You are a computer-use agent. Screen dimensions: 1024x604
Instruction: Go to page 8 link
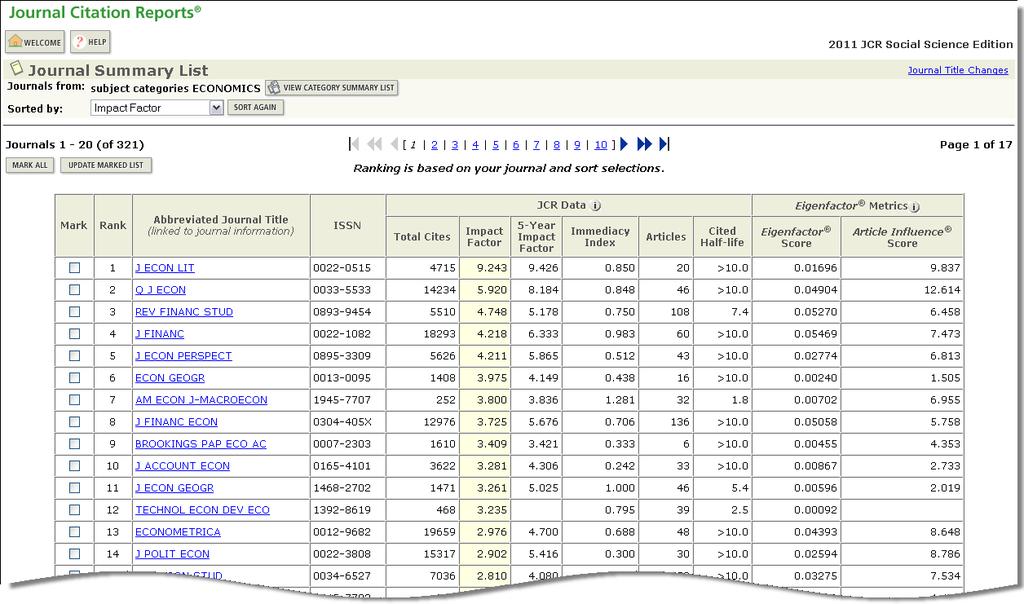[x=556, y=144]
